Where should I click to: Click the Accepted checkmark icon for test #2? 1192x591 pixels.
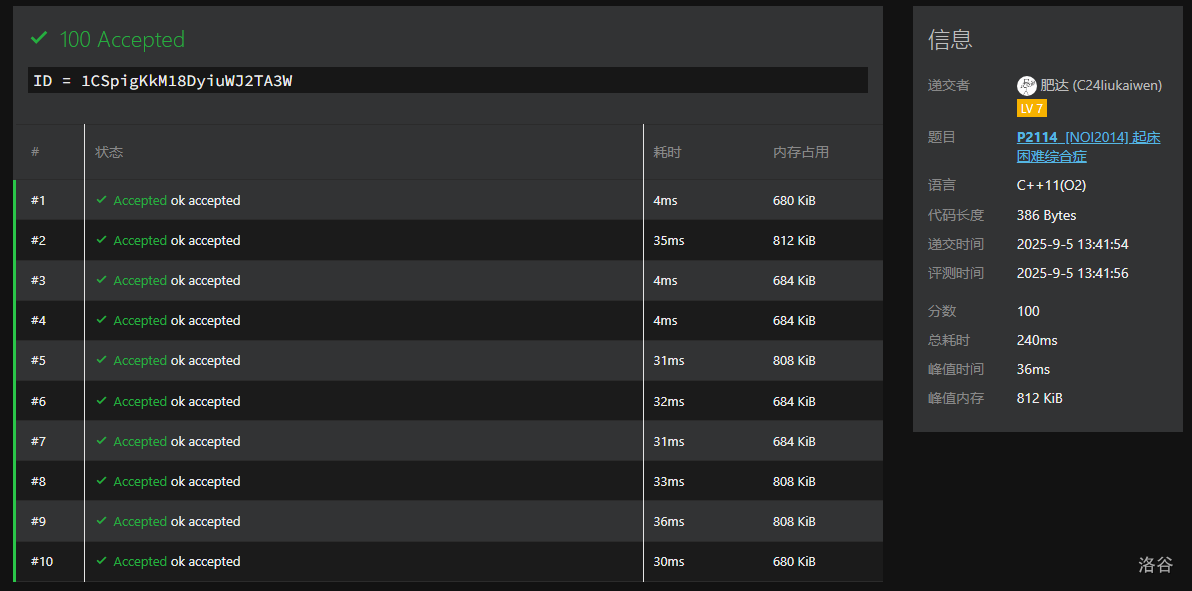tap(102, 240)
